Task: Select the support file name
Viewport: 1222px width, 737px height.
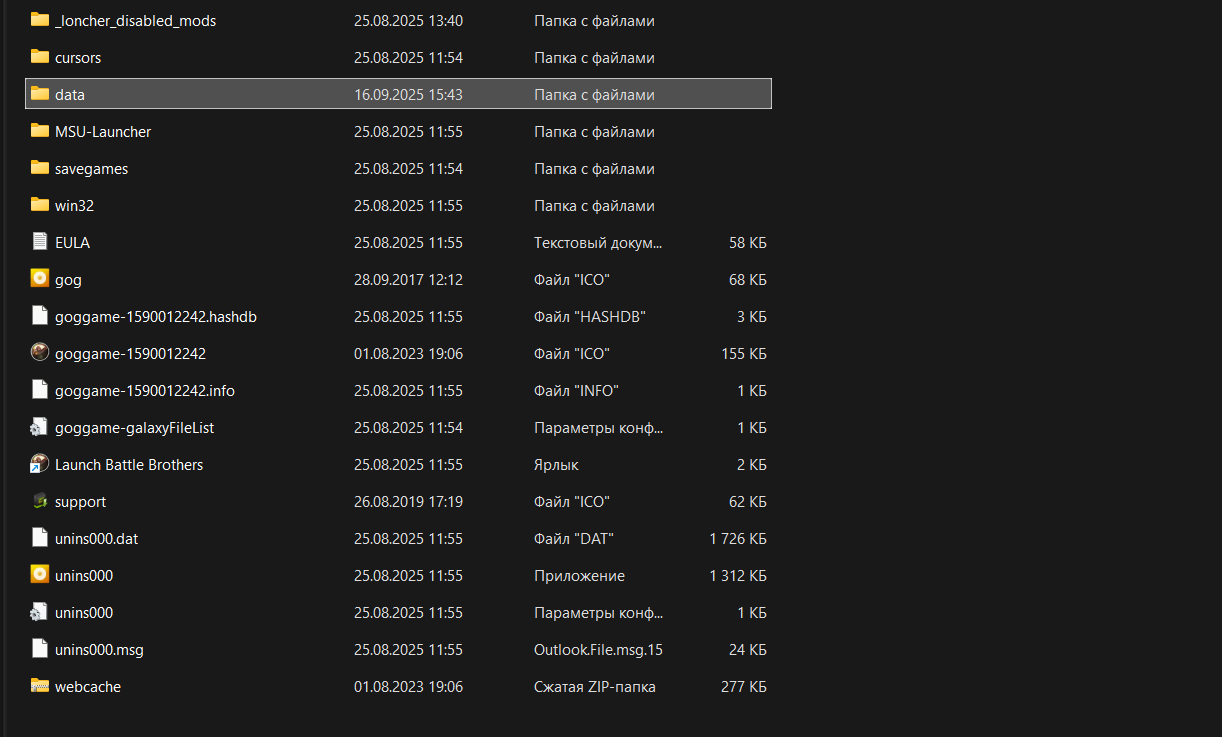Action: (x=80, y=501)
